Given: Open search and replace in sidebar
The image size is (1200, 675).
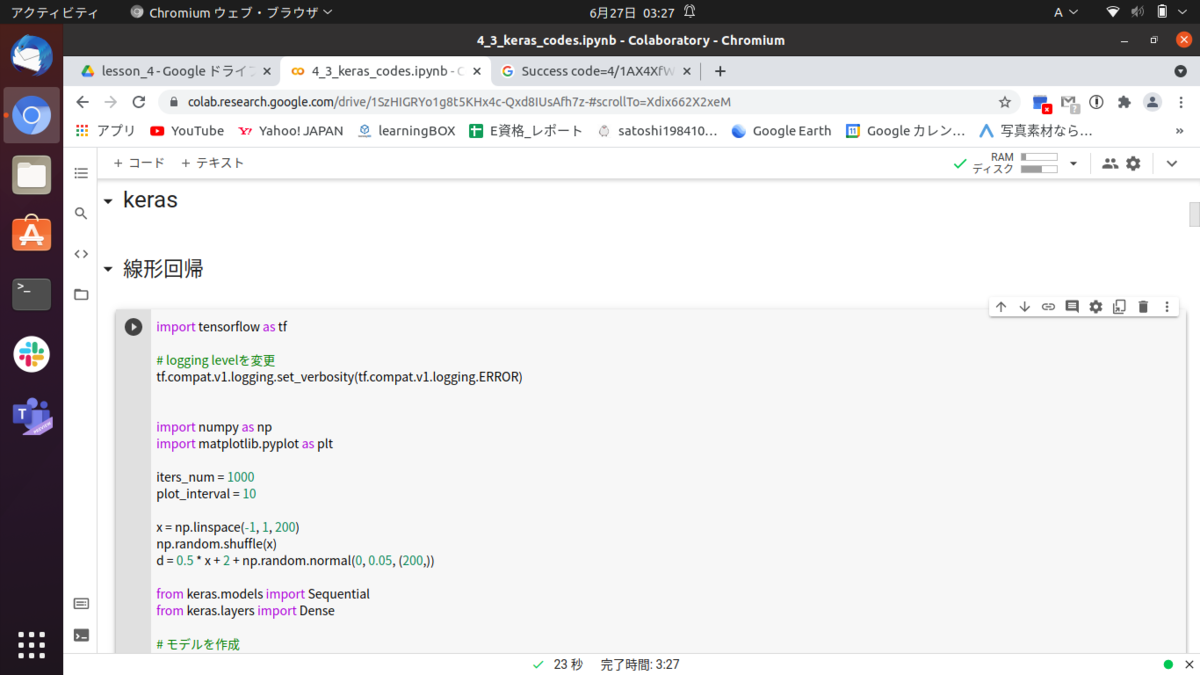Looking at the screenshot, I should click(x=81, y=213).
